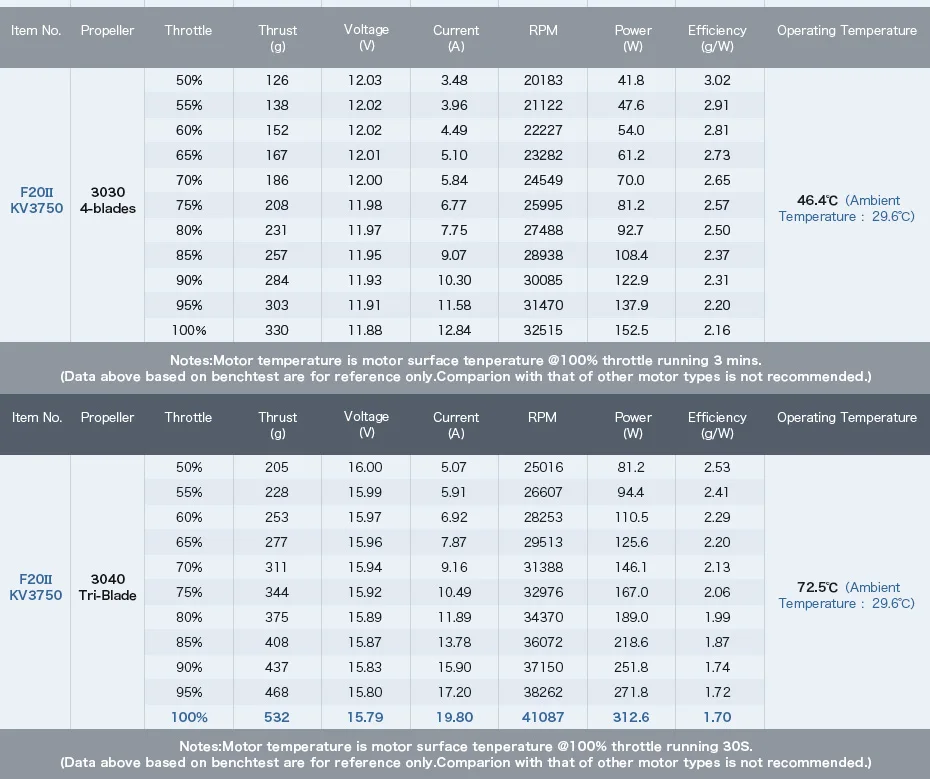Select the 32515 RPM cell in top table
Screen dimensions: 930x779
tap(543, 330)
